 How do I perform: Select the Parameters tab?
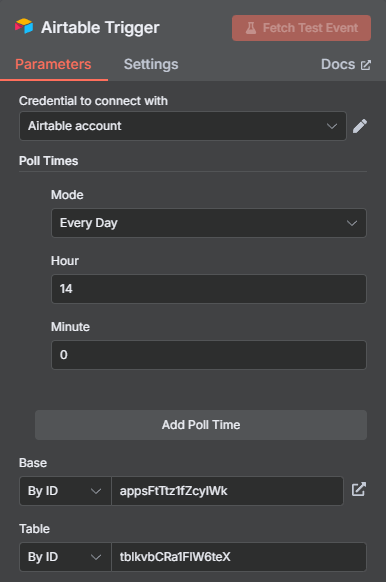click(x=53, y=64)
